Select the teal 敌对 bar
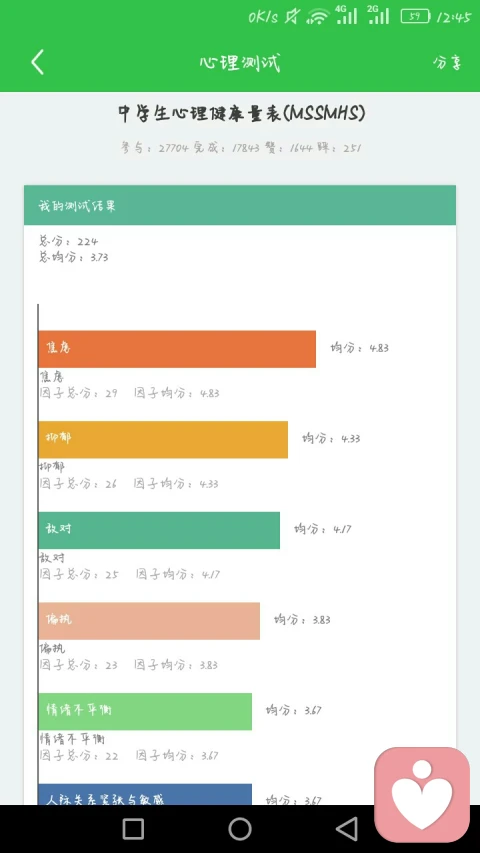Screen dimensions: 480x853 click(159, 530)
